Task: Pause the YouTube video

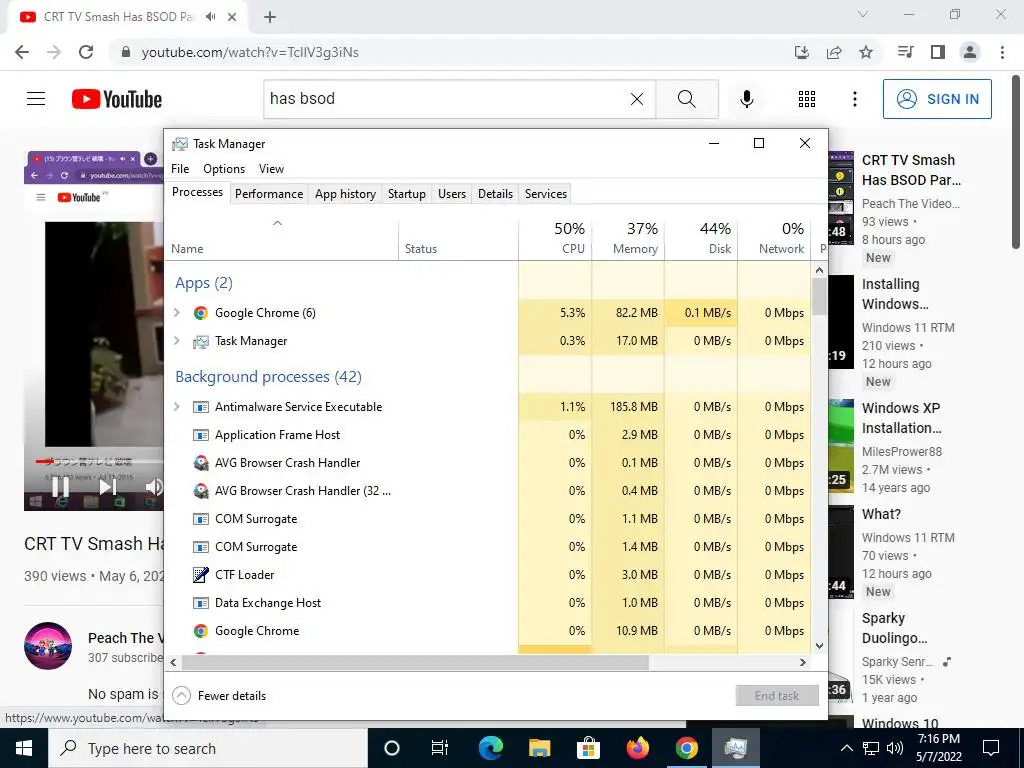Action: click(x=59, y=487)
